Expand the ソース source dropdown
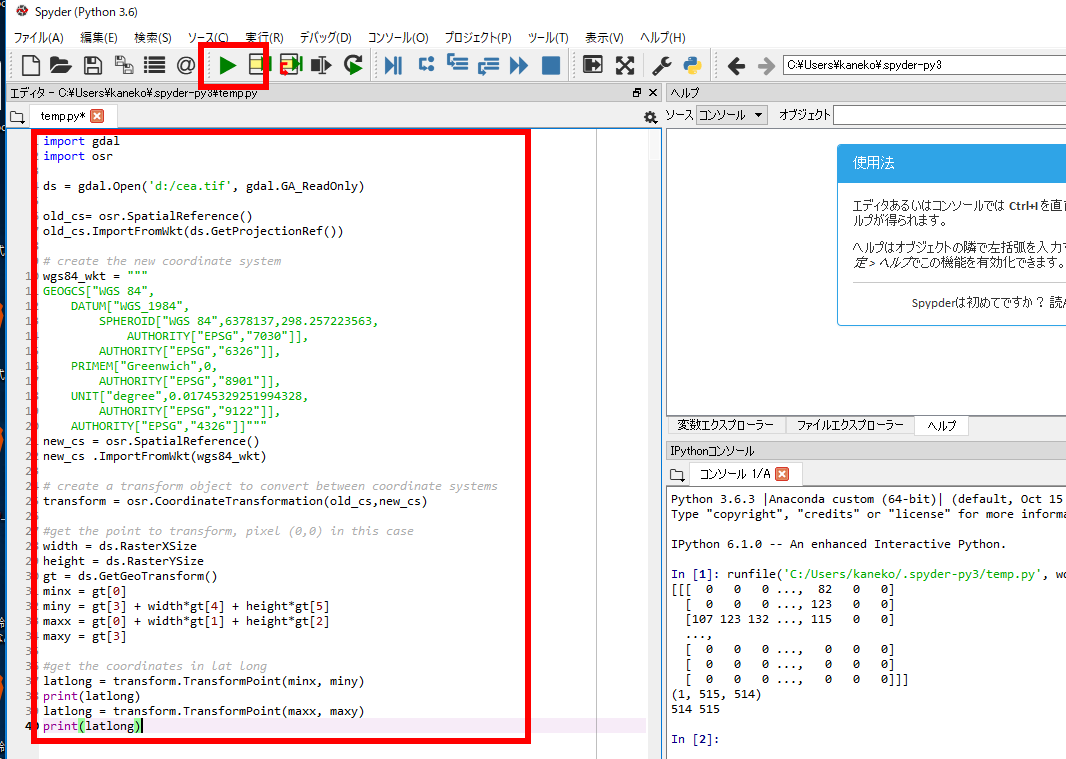This screenshot has height=759, width=1066. click(731, 115)
